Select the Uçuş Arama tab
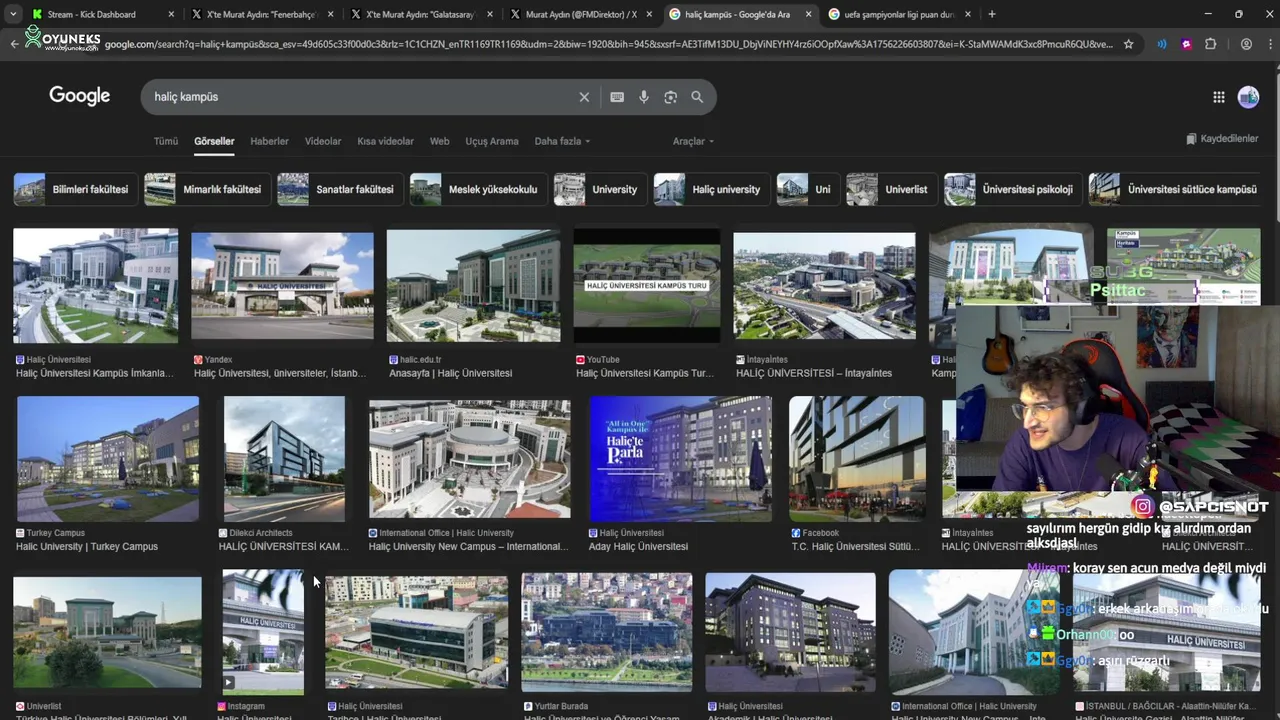Viewport: 1280px width, 720px height. coord(492,141)
